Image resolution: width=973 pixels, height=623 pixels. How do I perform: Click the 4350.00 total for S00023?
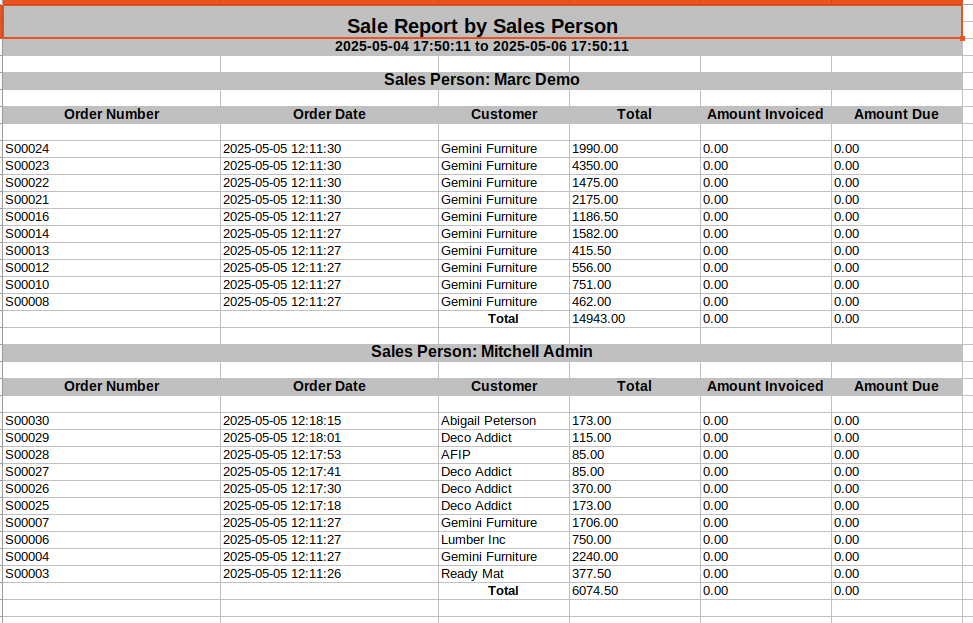click(635, 166)
